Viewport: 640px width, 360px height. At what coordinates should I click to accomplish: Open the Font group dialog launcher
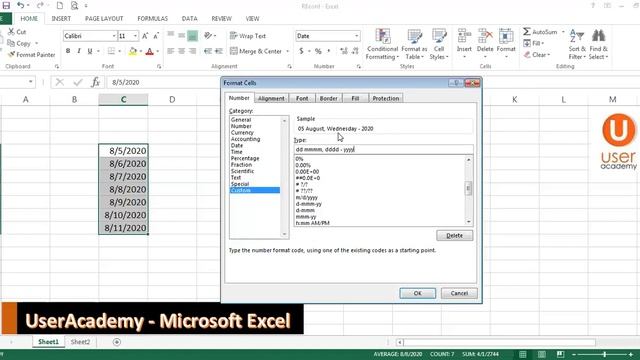click(x=159, y=66)
